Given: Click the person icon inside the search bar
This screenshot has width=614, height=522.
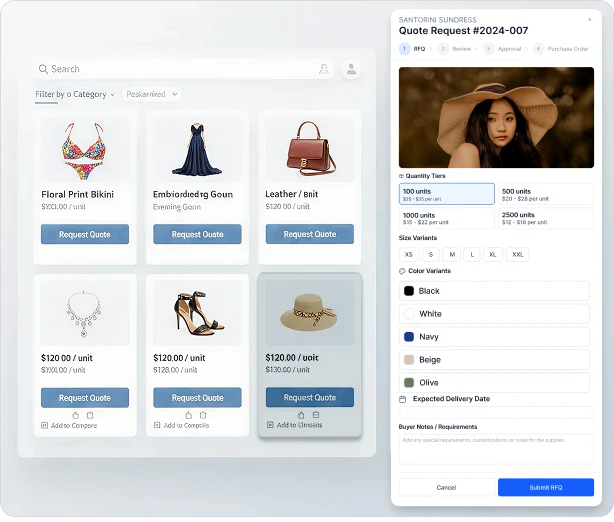Looking at the screenshot, I should 323,69.
